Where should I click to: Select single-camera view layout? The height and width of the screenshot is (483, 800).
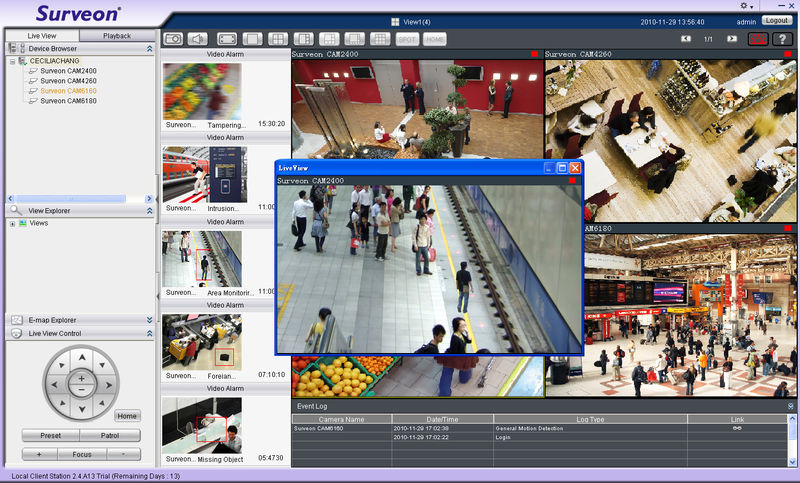click(x=253, y=39)
